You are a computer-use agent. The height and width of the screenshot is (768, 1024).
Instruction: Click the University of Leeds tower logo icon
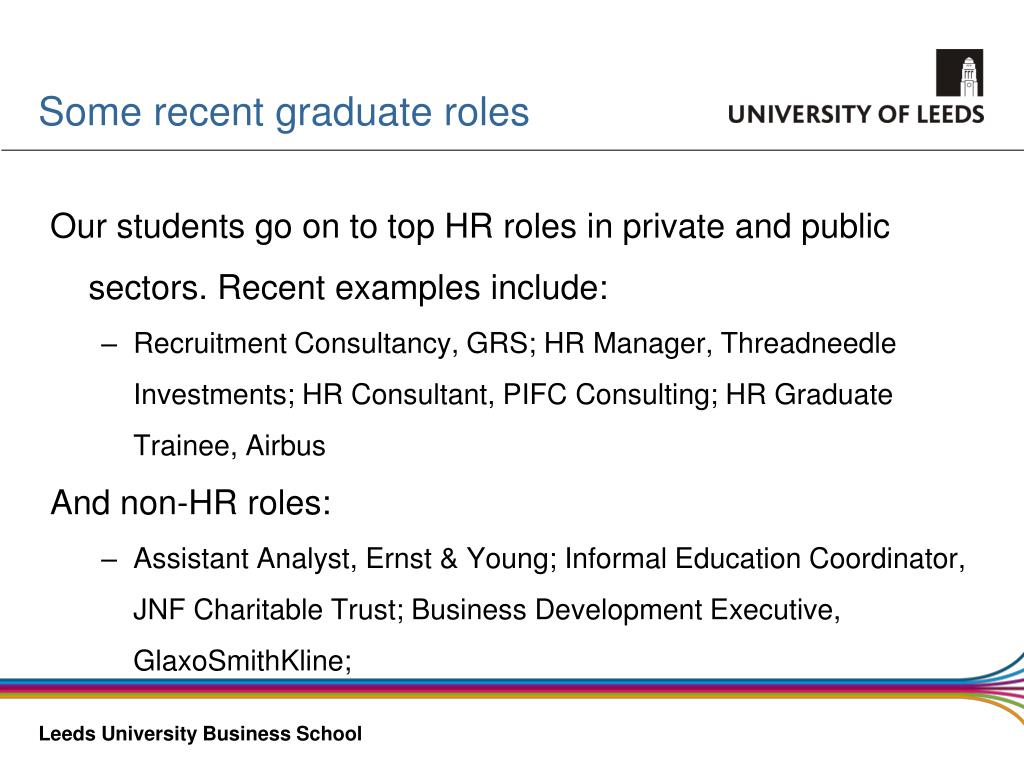pyautogui.click(x=959, y=72)
